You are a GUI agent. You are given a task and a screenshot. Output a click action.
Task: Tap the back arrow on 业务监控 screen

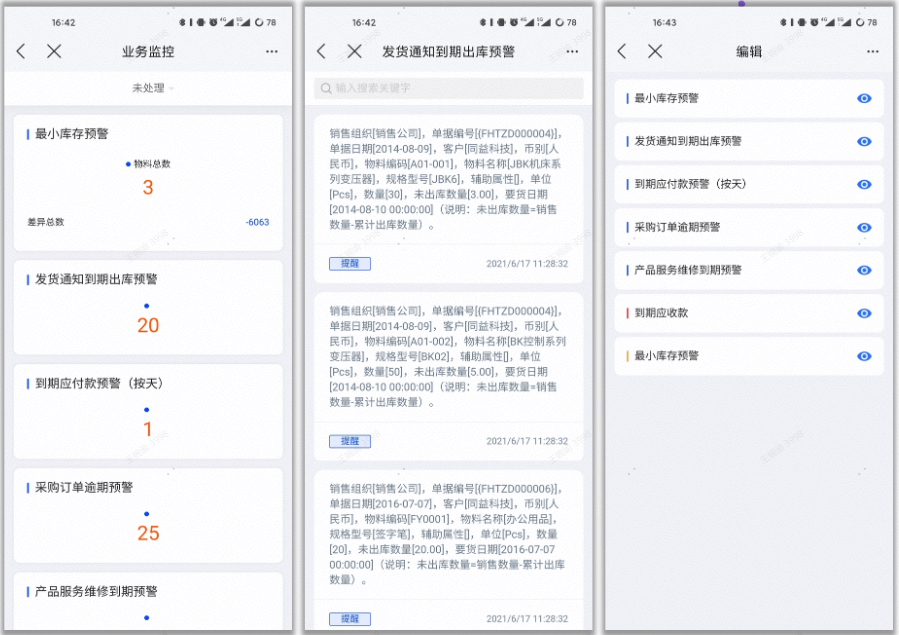21,51
